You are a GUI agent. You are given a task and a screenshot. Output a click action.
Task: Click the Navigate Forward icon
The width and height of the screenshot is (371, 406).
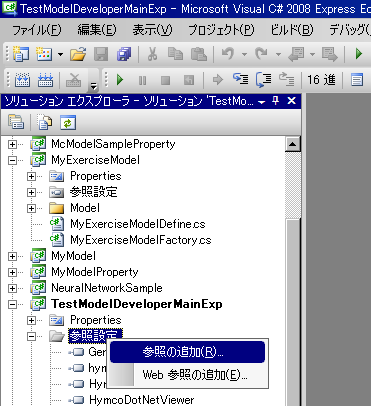click(330, 54)
